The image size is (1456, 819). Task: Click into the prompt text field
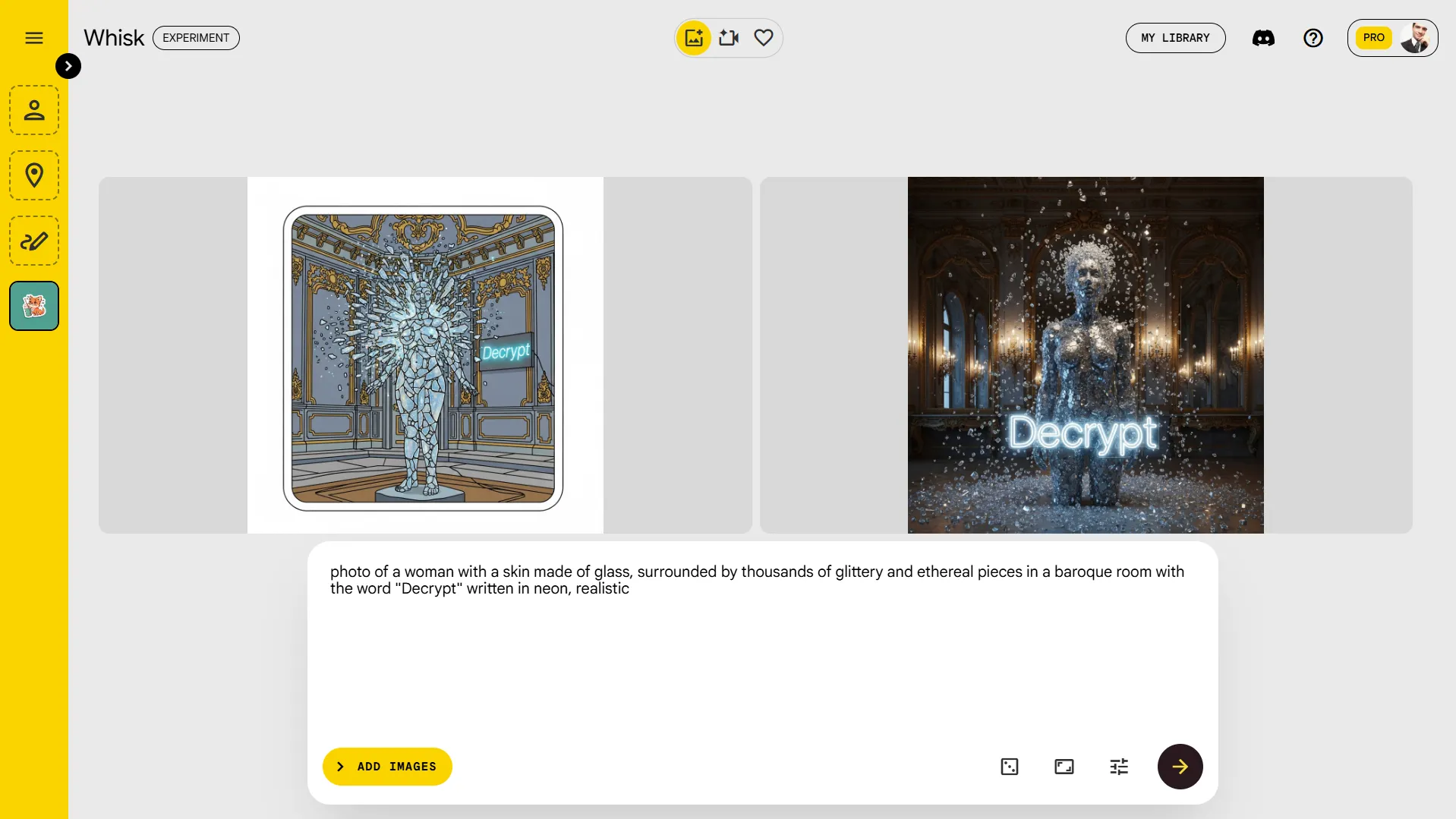tap(762, 645)
